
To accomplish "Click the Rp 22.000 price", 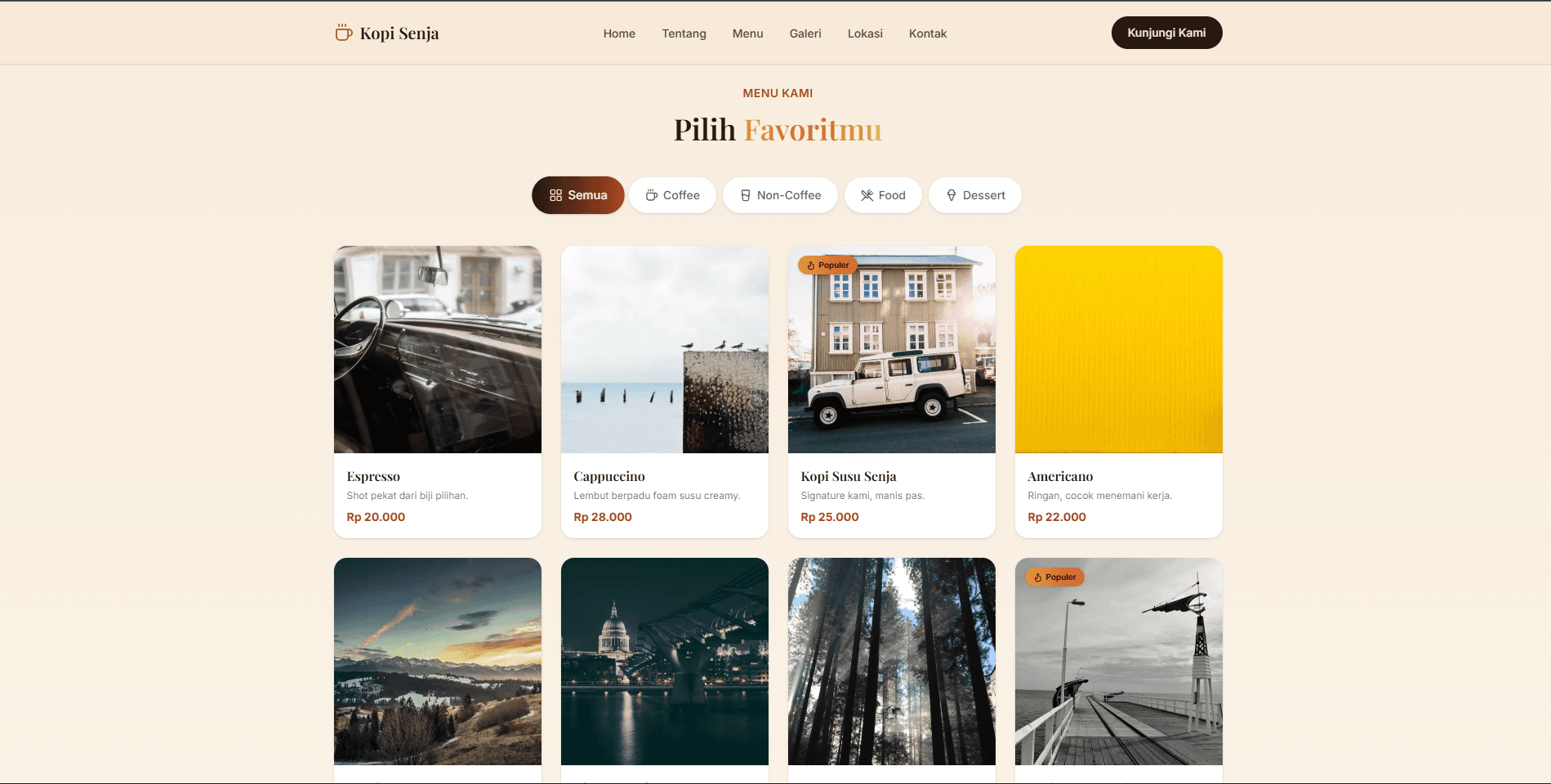I will [1057, 517].
